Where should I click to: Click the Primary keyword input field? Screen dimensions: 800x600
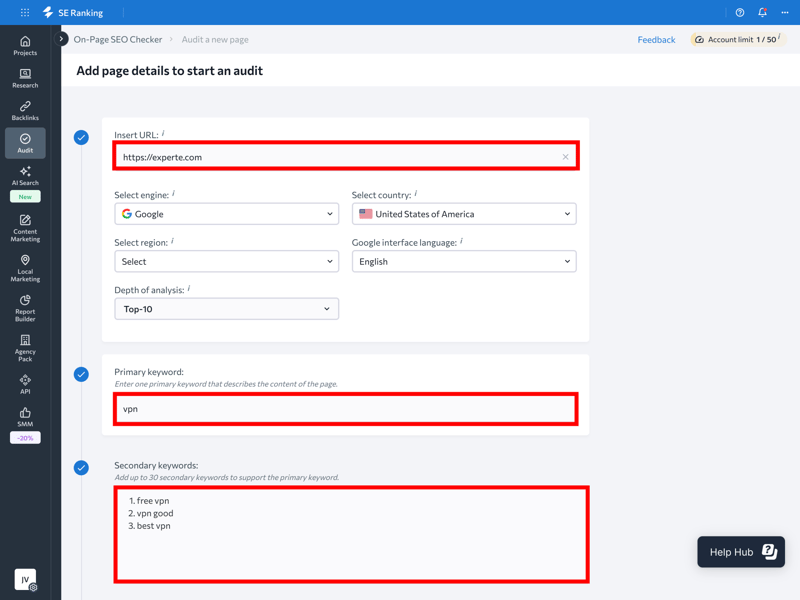pyautogui.click(x=345, y=409)
